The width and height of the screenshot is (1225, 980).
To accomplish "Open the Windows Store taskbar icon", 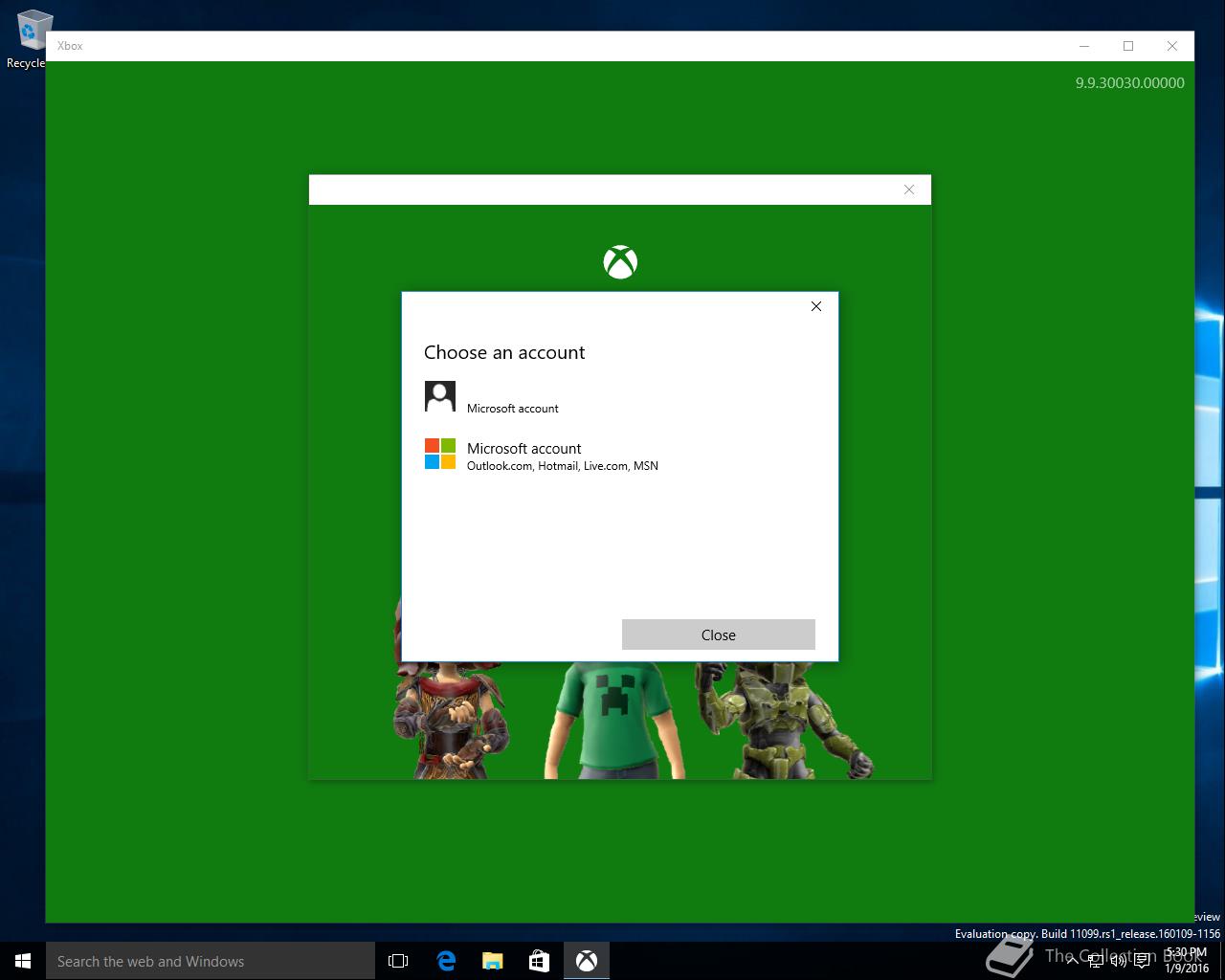I will point(540,961).
